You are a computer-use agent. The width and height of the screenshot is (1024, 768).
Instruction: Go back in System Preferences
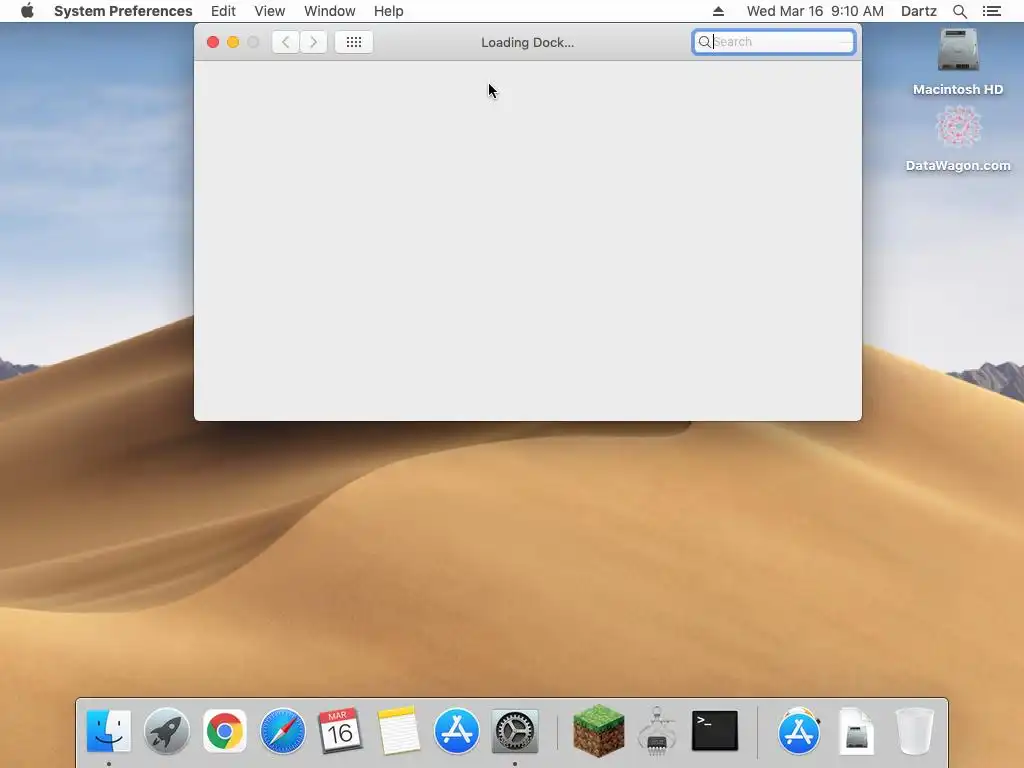coord(285,42)
